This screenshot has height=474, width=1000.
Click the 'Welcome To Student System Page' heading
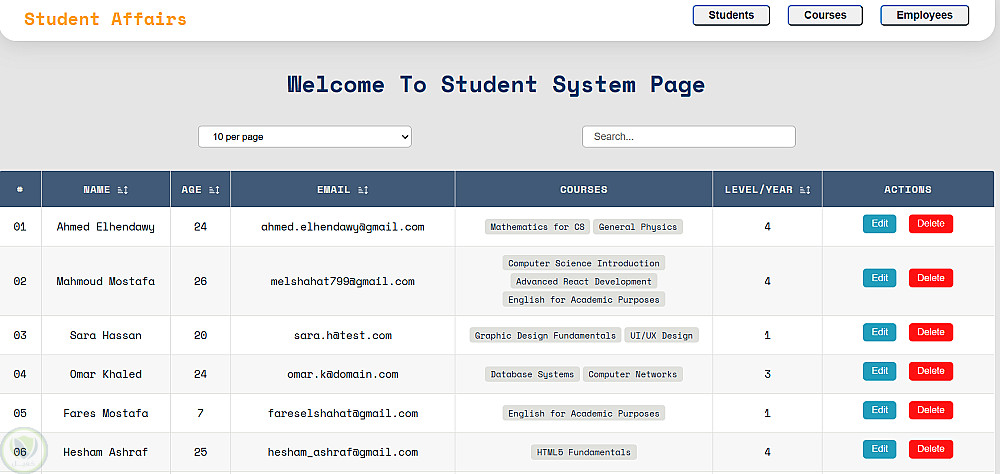tap(496, 84)
